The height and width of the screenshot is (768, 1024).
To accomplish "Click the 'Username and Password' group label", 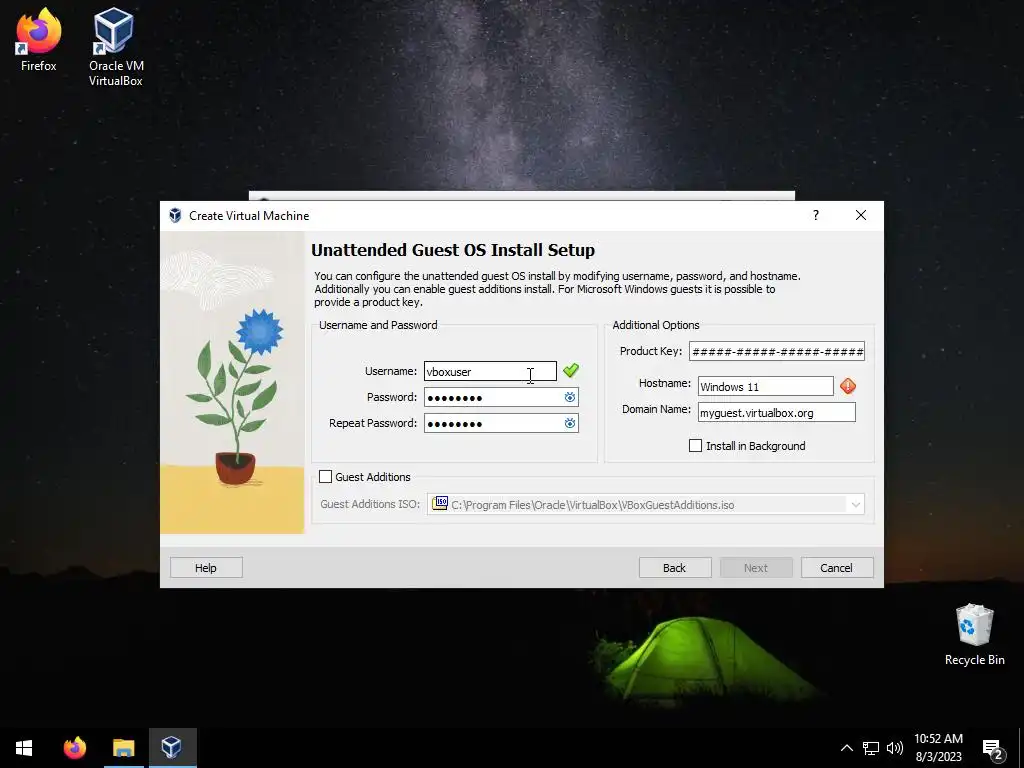I will 378,325.
